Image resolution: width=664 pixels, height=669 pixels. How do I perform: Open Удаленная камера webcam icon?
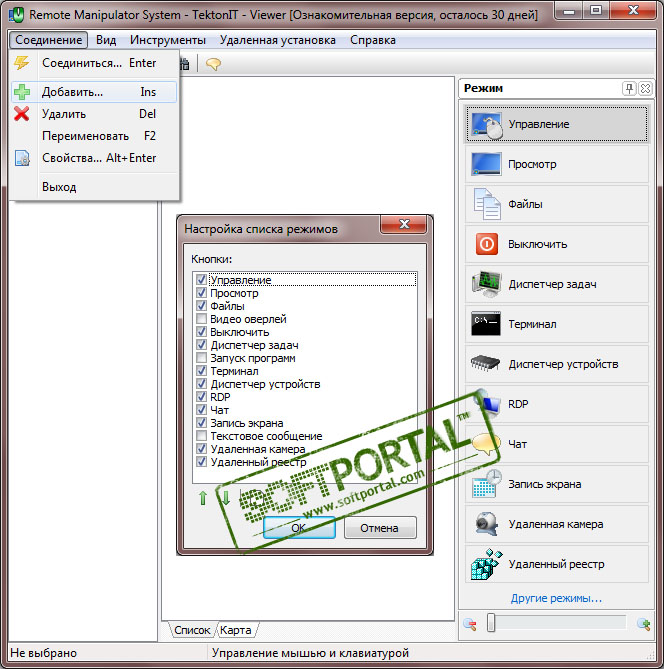[x=486, y=524]
